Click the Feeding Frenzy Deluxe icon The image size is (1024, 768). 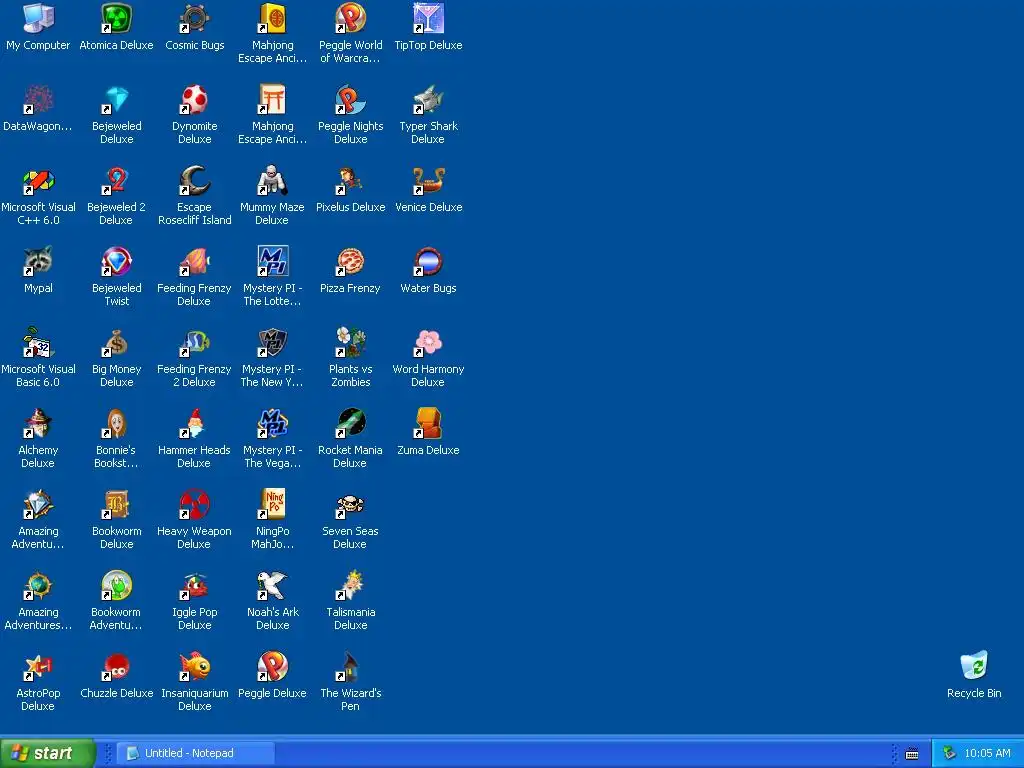(x=194, y=261)
